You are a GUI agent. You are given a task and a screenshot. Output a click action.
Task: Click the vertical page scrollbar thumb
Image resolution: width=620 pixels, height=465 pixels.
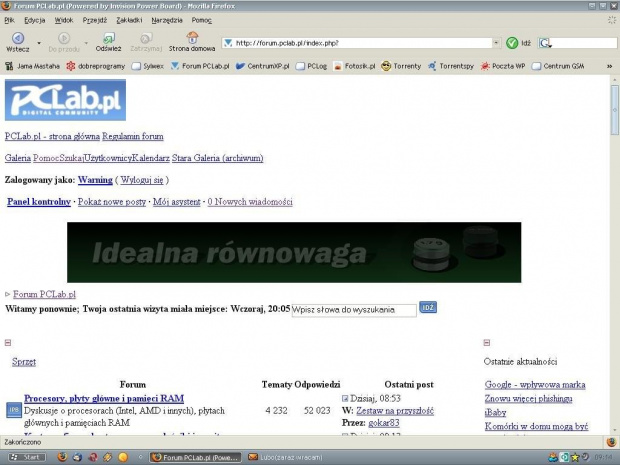coord(614,110)
